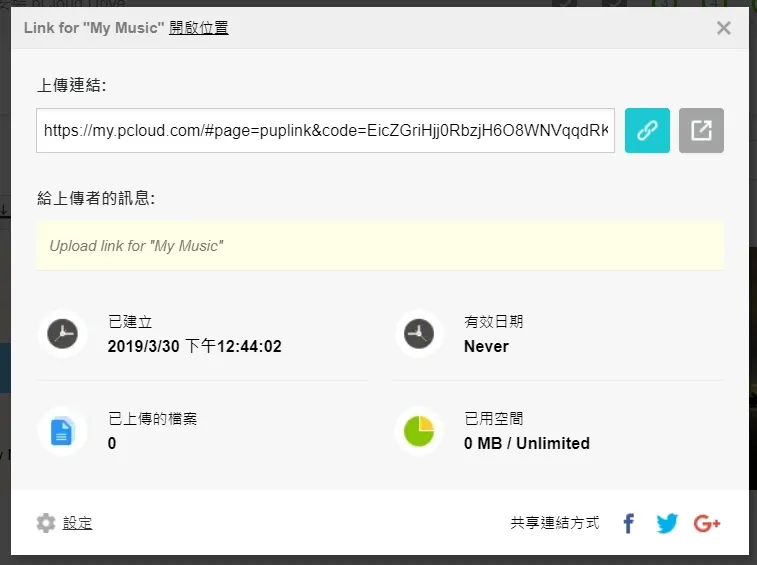This screenshot has width=757, height=565.
Task: Click the 有效日期 label
Action: [x=493, y=321]
